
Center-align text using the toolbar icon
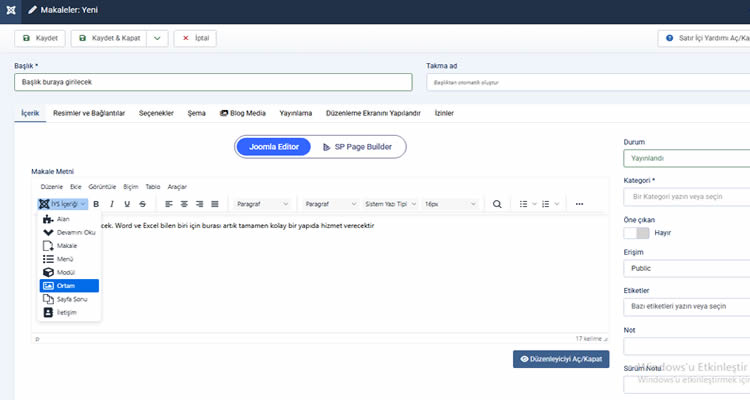(185, 204)
